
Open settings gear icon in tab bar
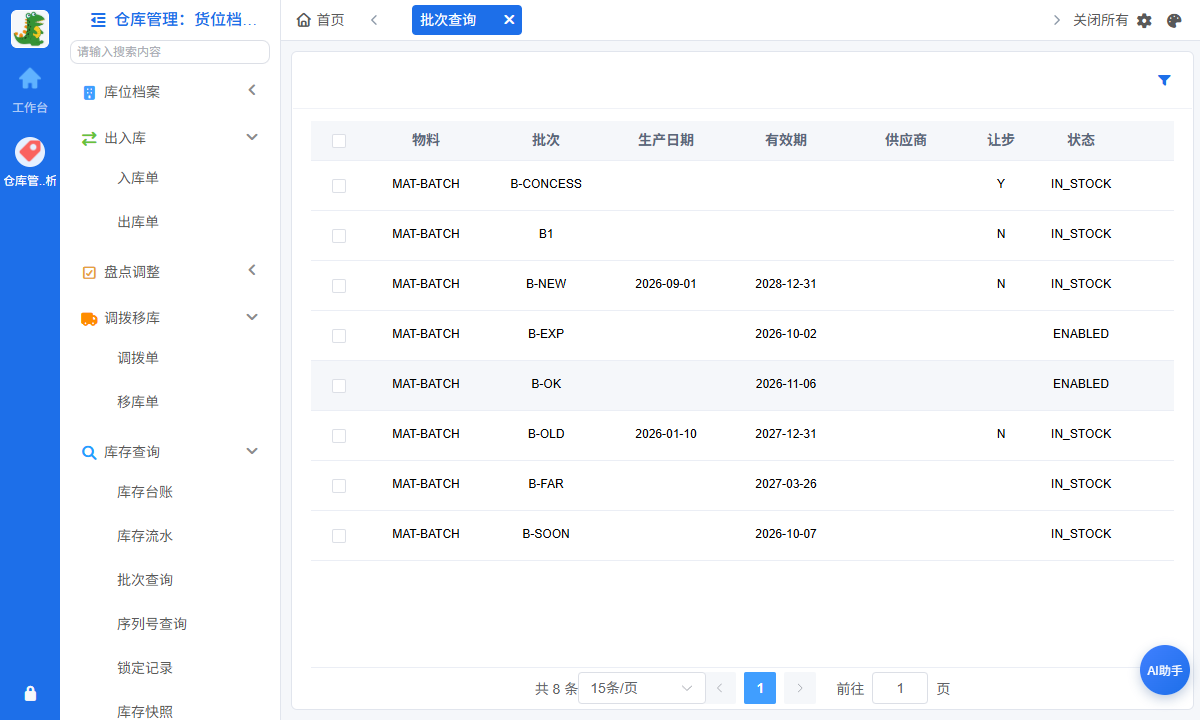1144,20
